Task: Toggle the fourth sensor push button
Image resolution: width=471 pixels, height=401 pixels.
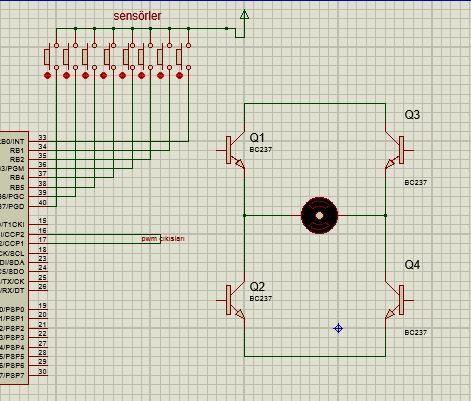Action: pos(107,57)
